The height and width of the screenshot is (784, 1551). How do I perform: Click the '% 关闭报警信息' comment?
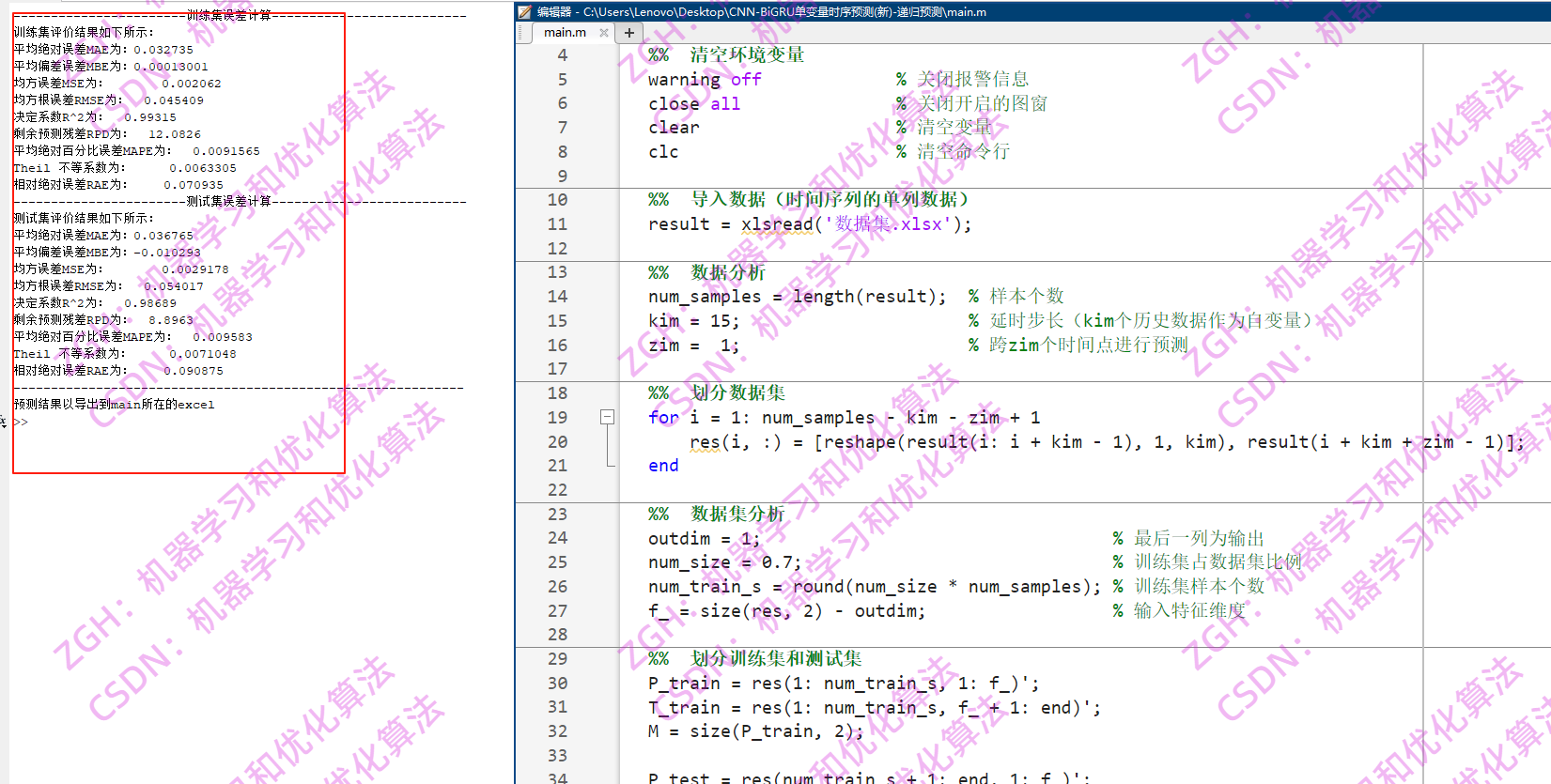tap(962, 80)
